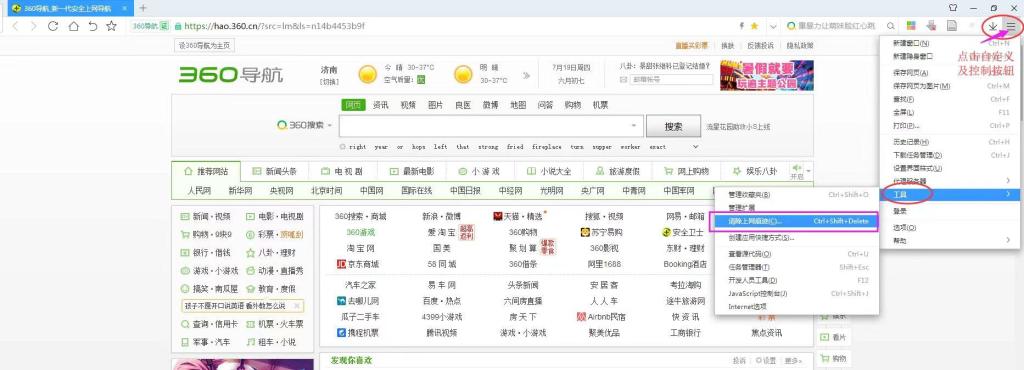Reload the page with refresh icon
Viewport: 1024px width, 370px height.
click(53, 26)
